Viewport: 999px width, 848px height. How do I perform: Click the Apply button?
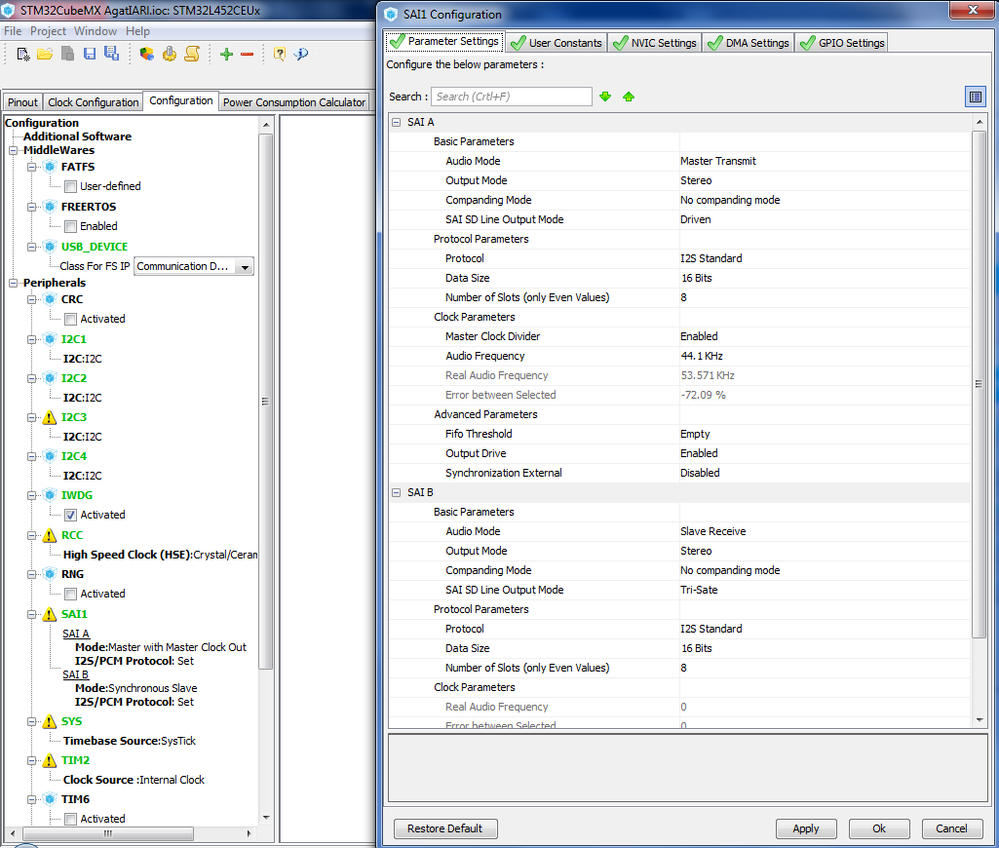[805, 829]
